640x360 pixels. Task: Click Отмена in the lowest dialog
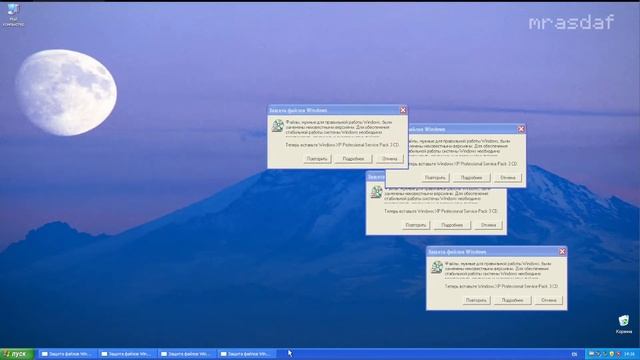point(549,300)
